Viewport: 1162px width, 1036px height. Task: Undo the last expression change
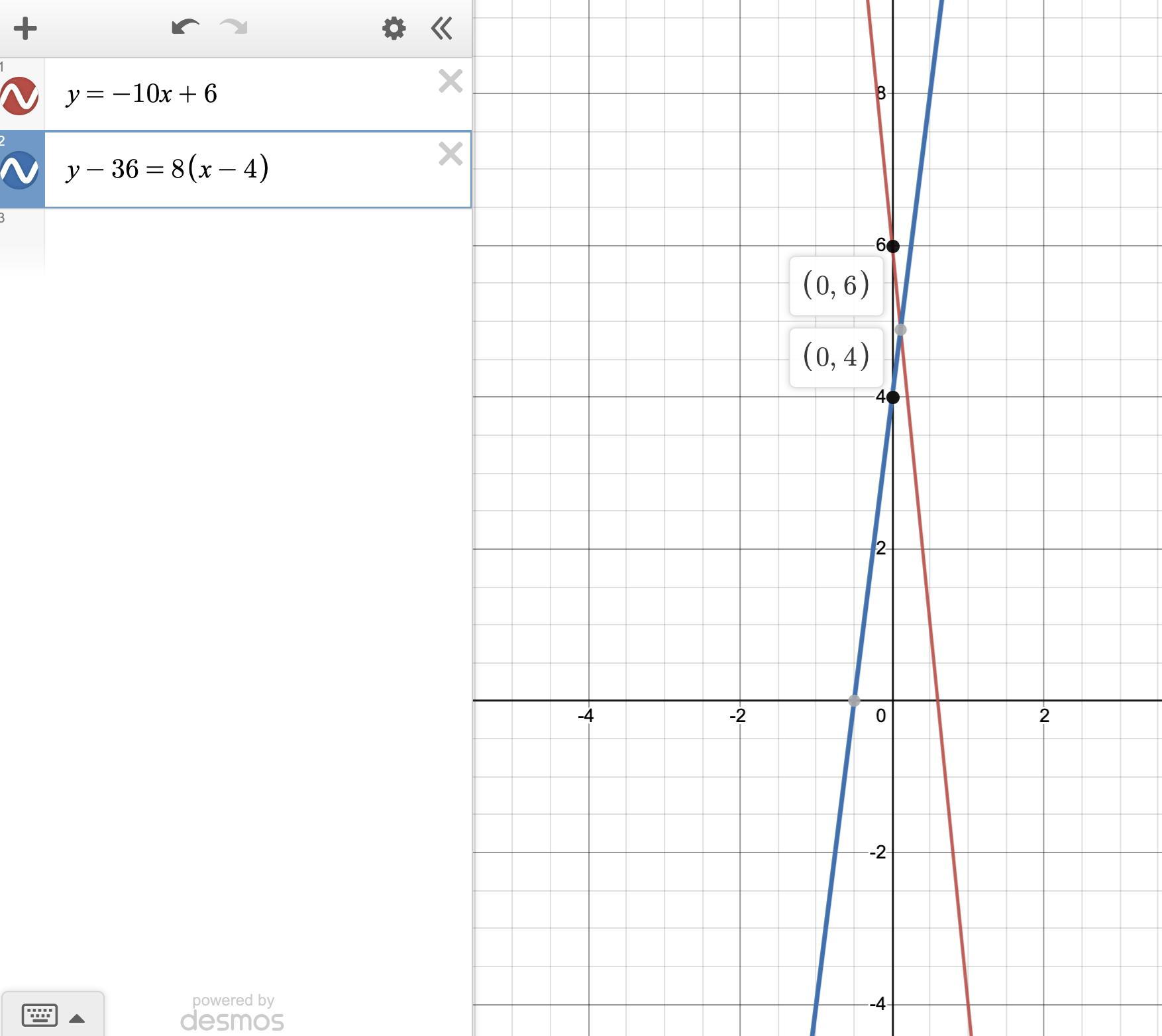point(185,27)
